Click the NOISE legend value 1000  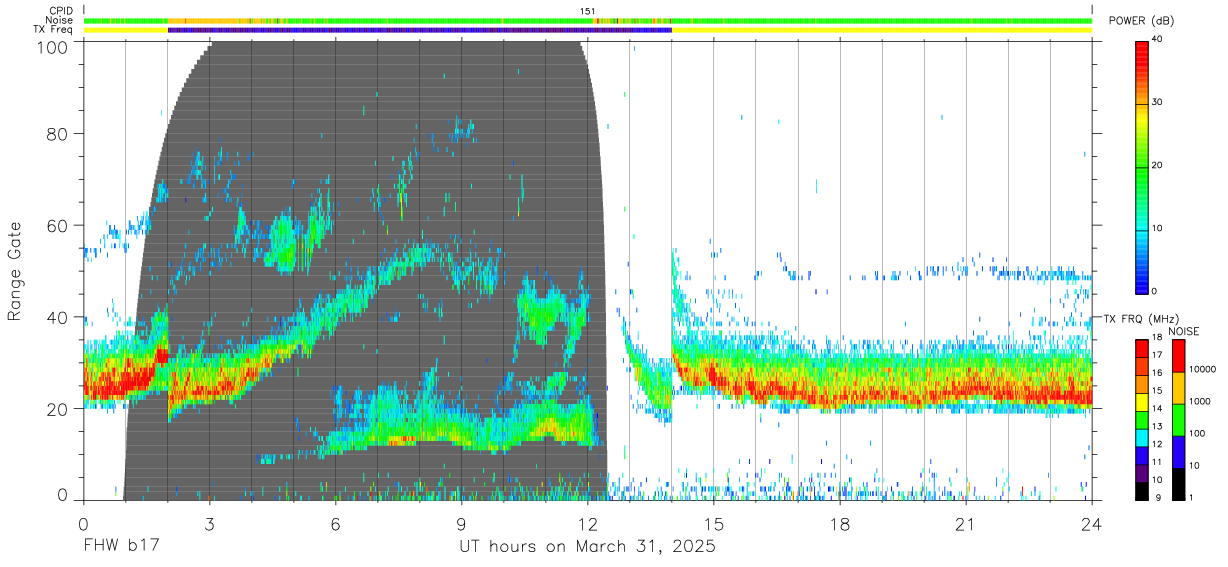1198,401
